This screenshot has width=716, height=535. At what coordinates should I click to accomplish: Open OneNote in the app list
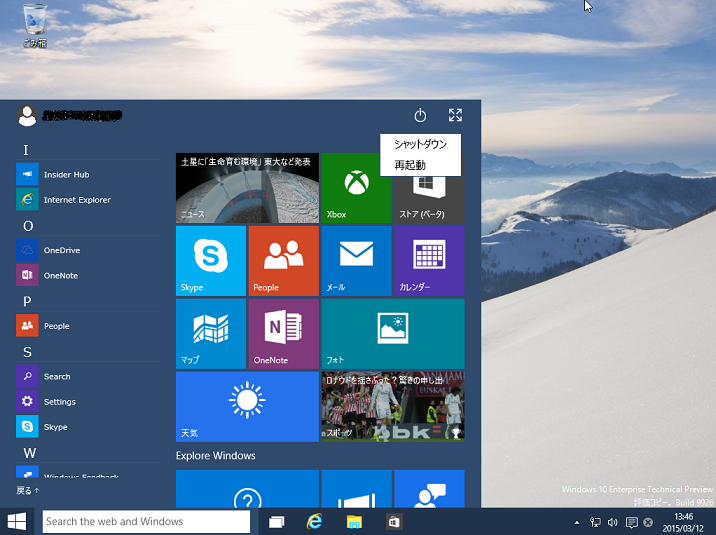tap(89, 275)
